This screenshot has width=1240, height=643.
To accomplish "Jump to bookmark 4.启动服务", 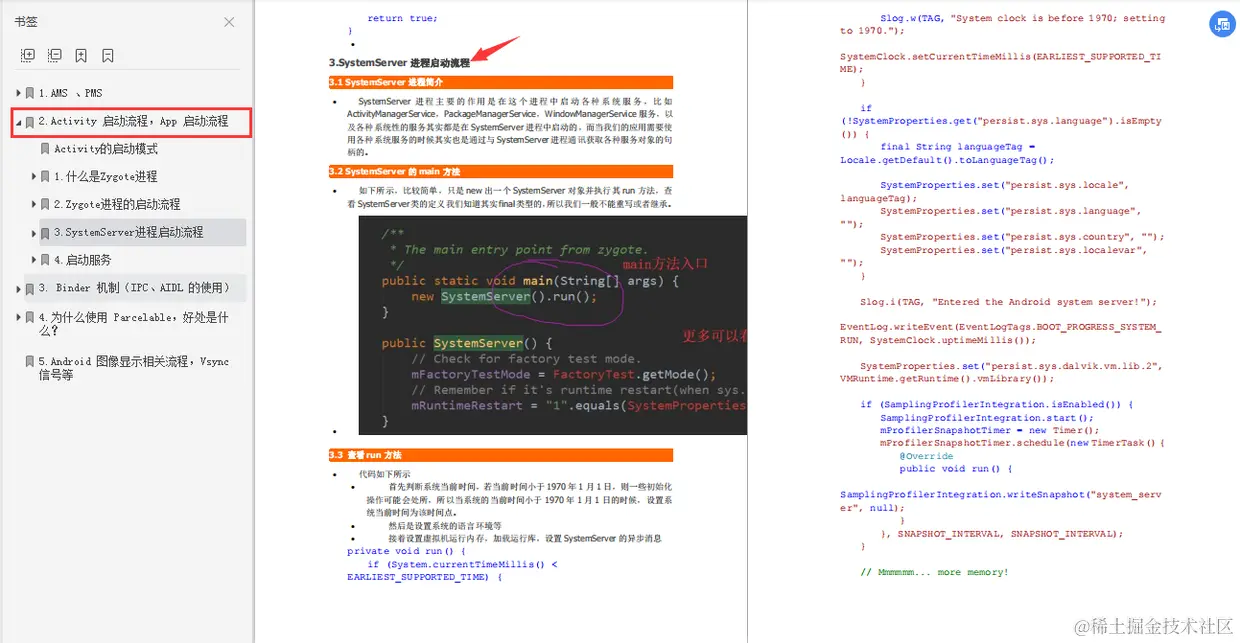I will [83, 260].
